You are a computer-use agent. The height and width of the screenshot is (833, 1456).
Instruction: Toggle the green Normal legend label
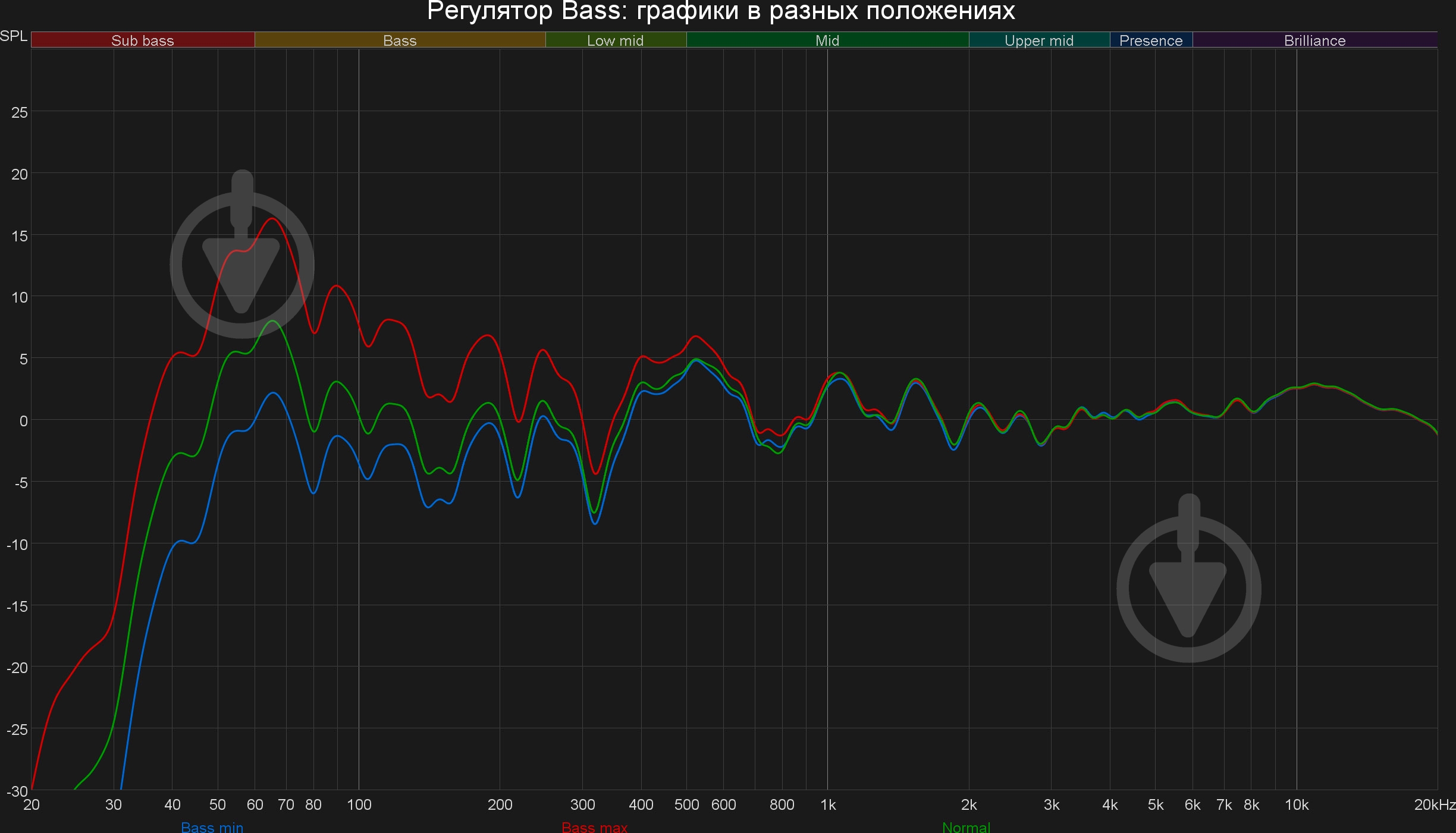pos(966,827)
